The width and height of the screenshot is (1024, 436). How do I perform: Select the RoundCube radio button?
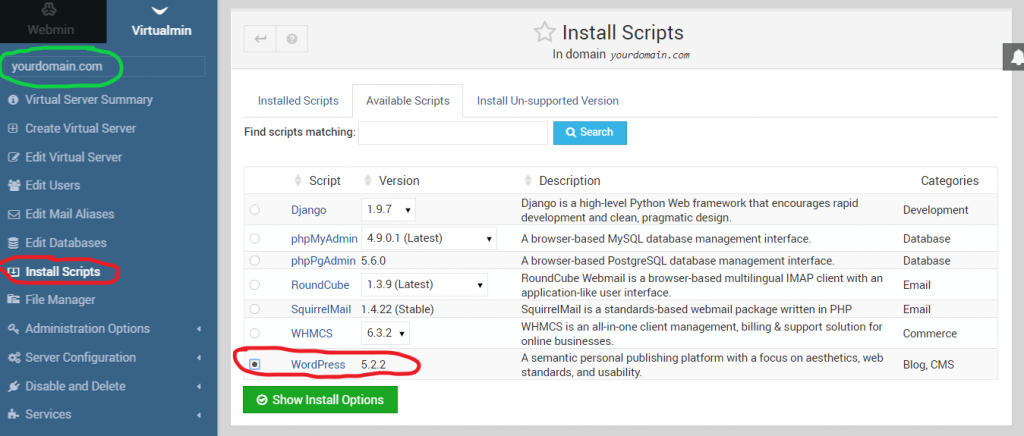pyautogui.click(x=255, y=285)
